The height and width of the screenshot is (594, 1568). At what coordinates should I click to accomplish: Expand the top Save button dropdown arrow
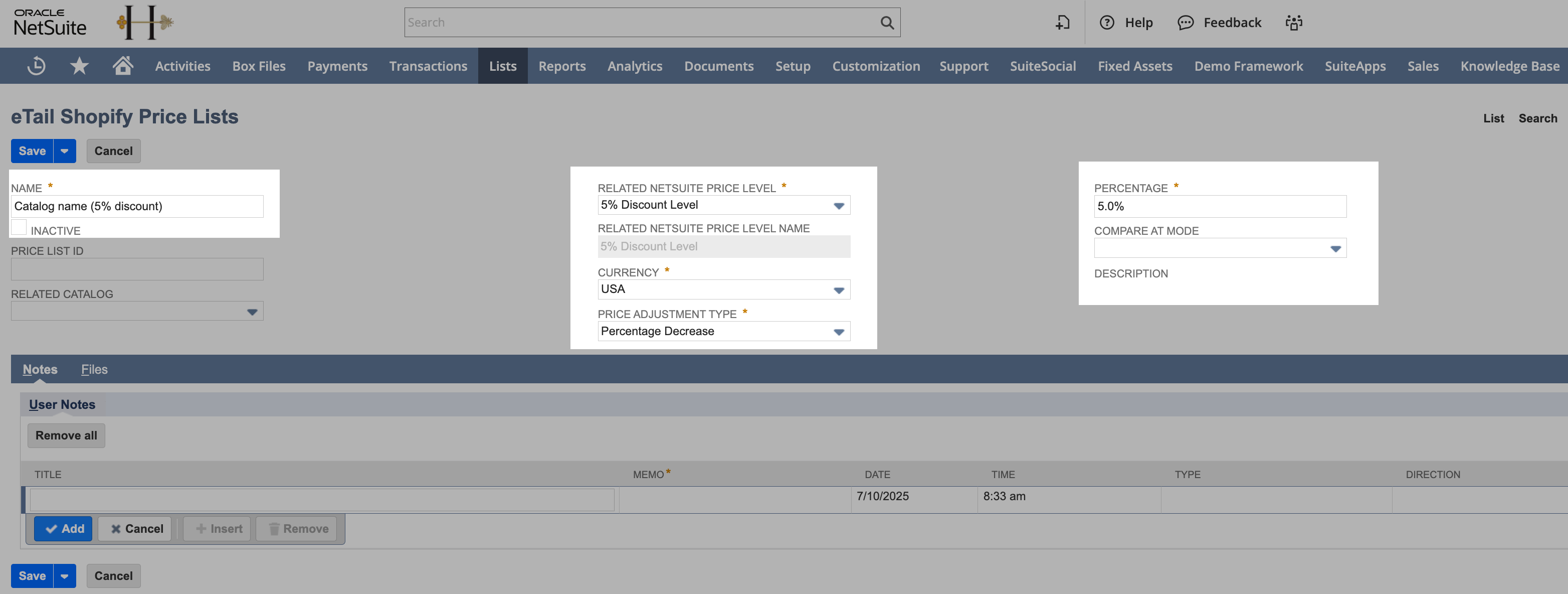click(65, 151)
